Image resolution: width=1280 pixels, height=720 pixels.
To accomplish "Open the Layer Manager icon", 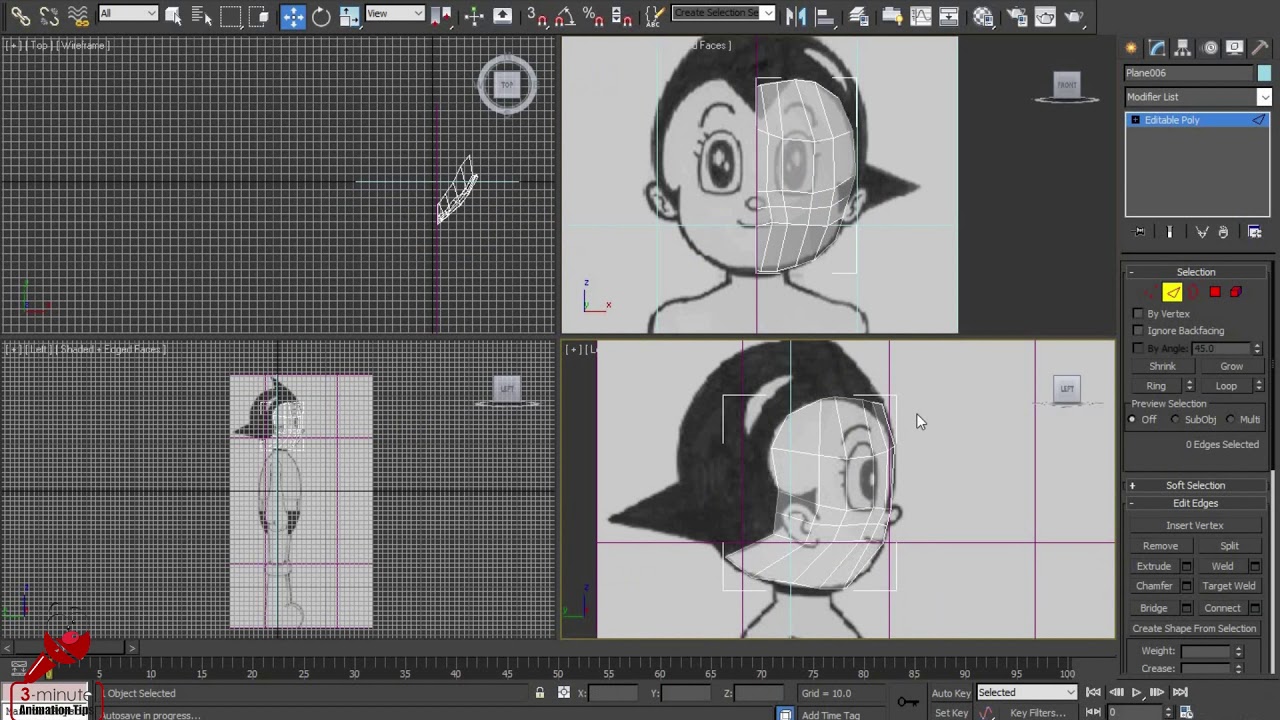I will pos(858,16).
